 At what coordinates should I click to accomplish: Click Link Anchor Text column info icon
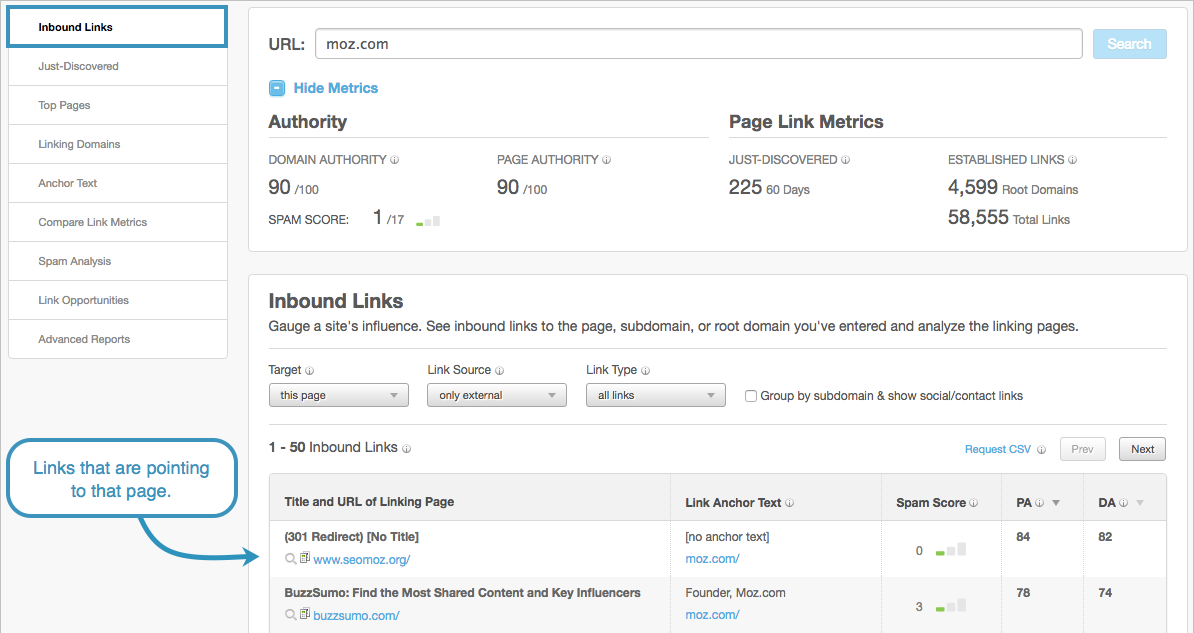tap(790, 503)
